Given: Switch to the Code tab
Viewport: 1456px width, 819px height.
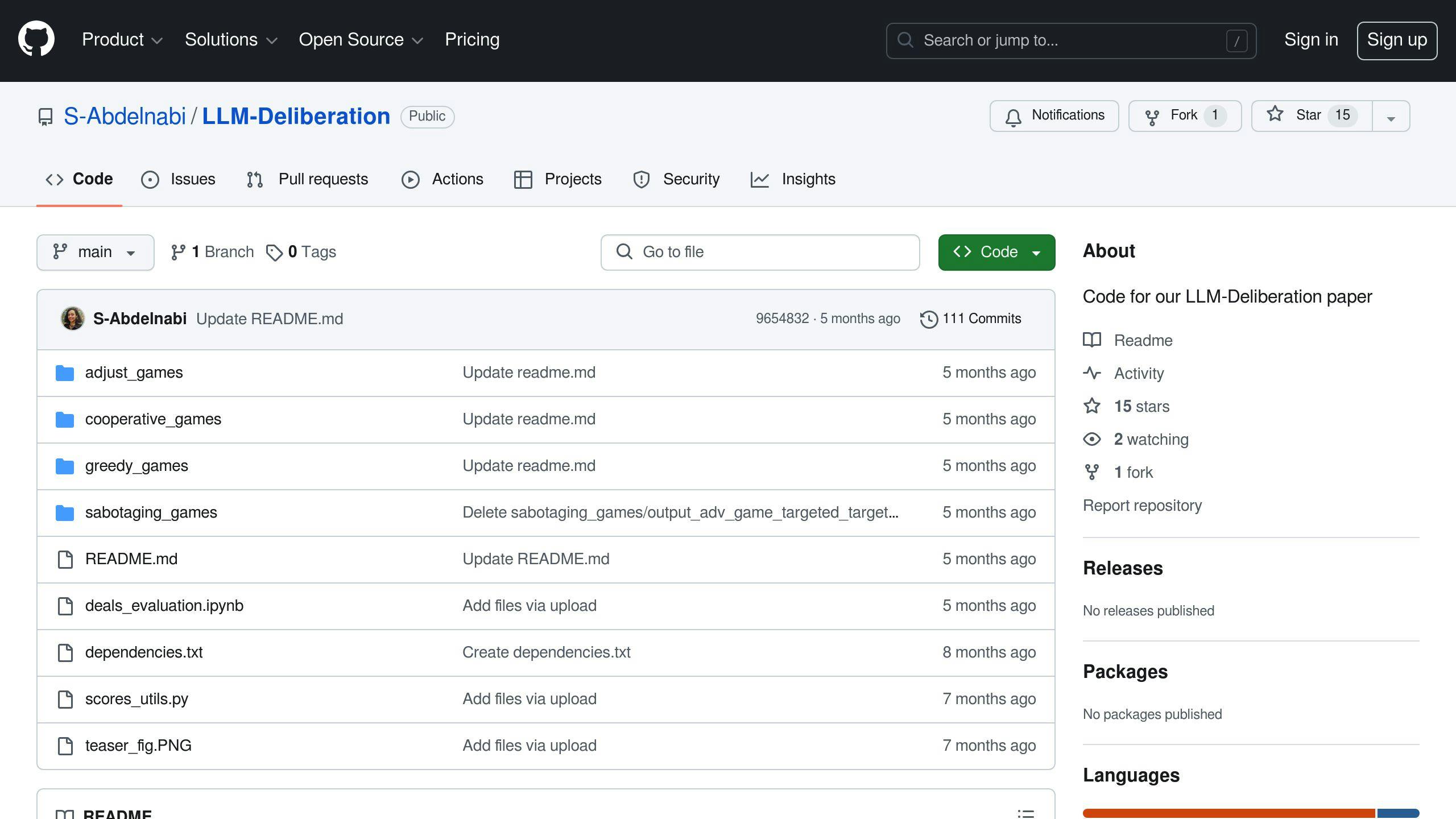Looking at the screenshot, I should [79, 179].
